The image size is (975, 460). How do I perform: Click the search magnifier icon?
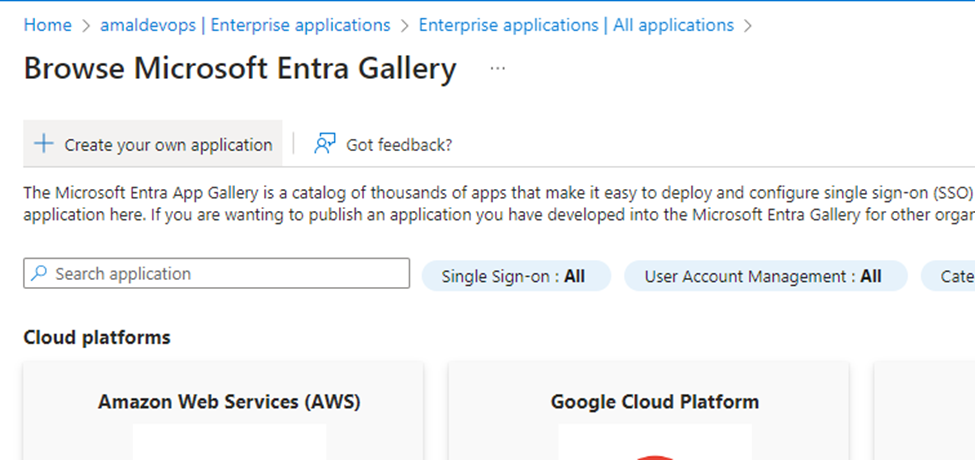(39, 273)
